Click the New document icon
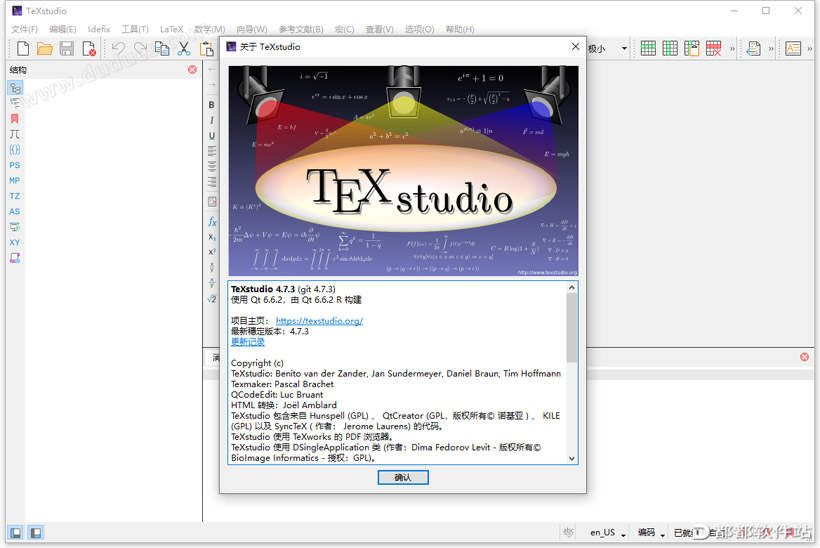The height and width of the screenshot is (548, 820). point(23,49)
